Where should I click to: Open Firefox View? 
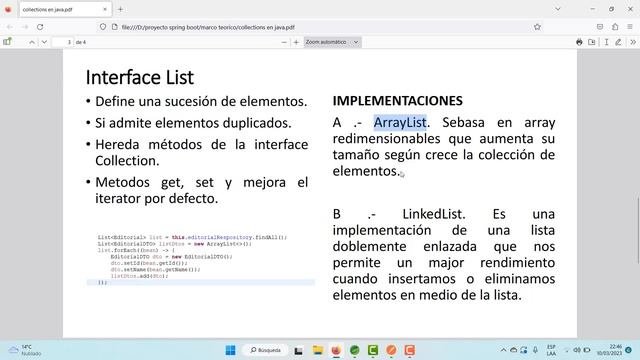pos(8,9)
